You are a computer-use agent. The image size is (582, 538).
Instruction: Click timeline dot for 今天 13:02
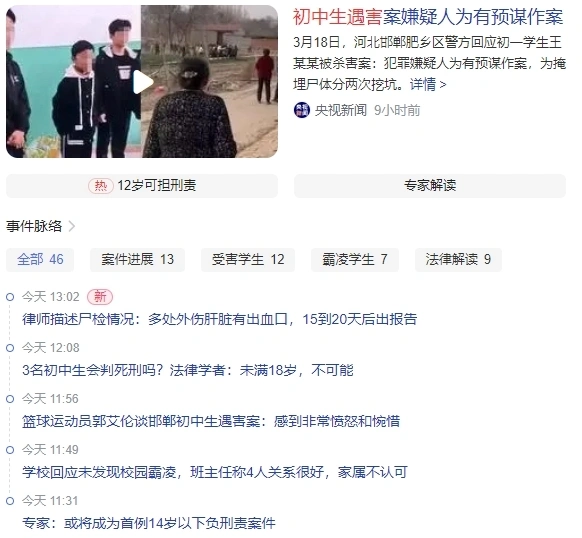(10, 297)
